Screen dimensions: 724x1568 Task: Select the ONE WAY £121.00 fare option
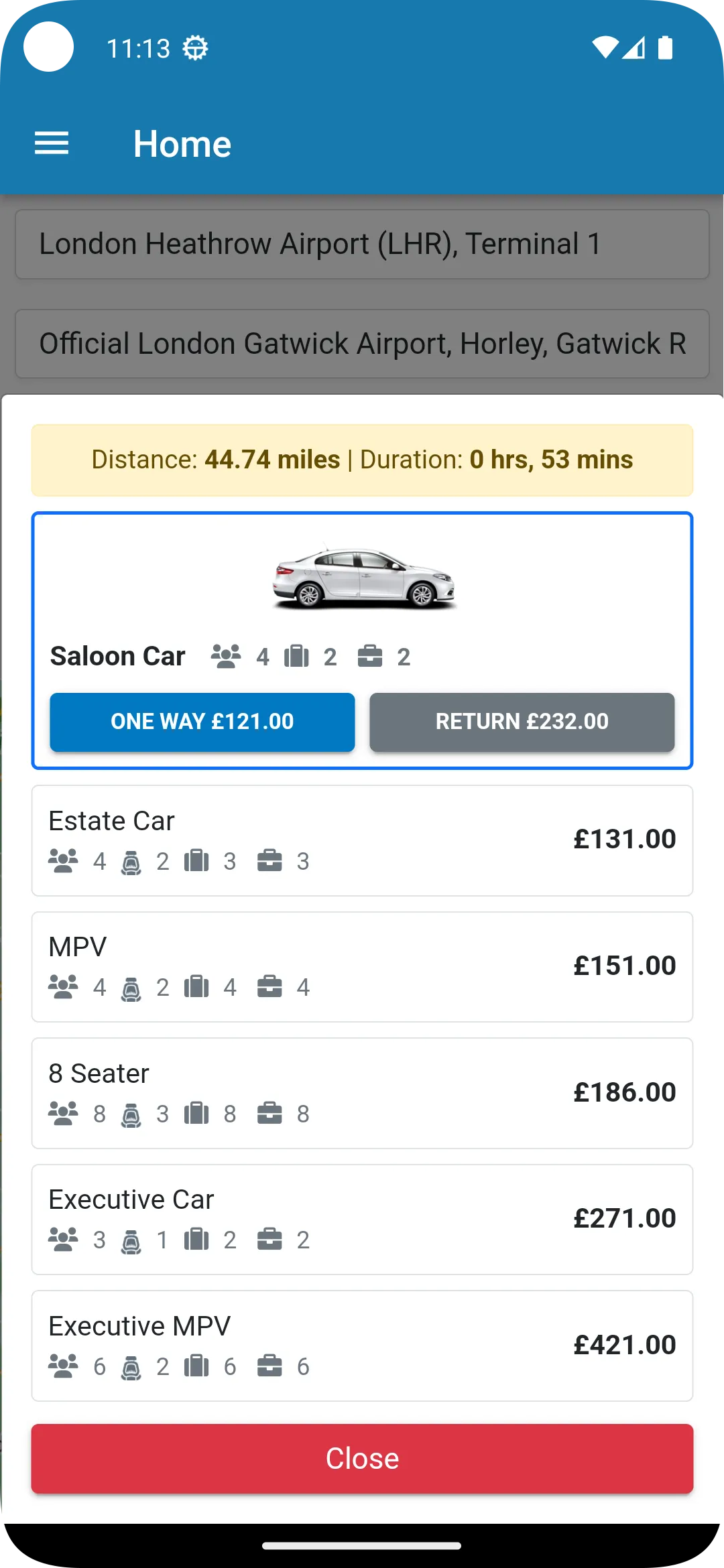[201, 722]
